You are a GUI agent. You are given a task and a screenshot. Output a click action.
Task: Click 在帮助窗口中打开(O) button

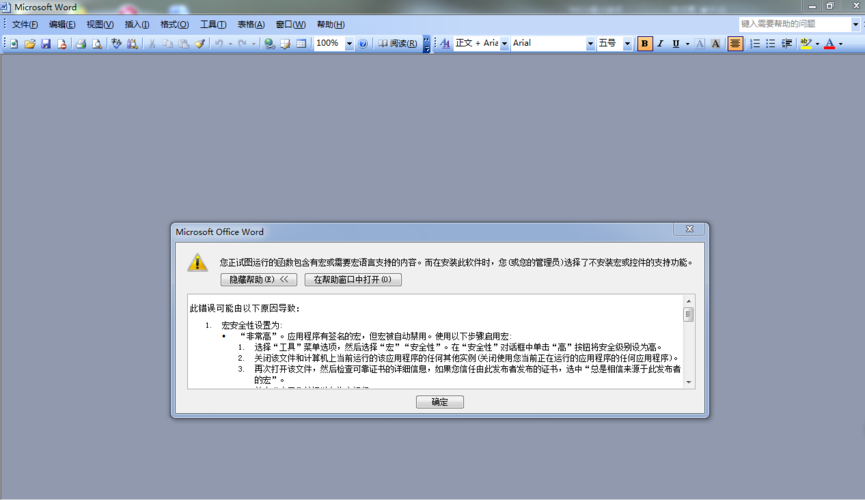pos(353,280)
